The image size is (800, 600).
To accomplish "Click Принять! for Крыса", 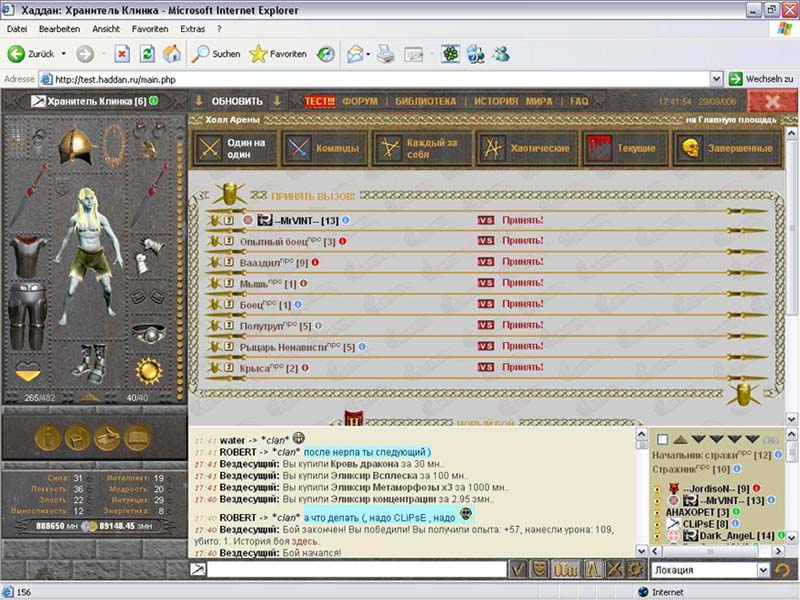I will [523, 367].
